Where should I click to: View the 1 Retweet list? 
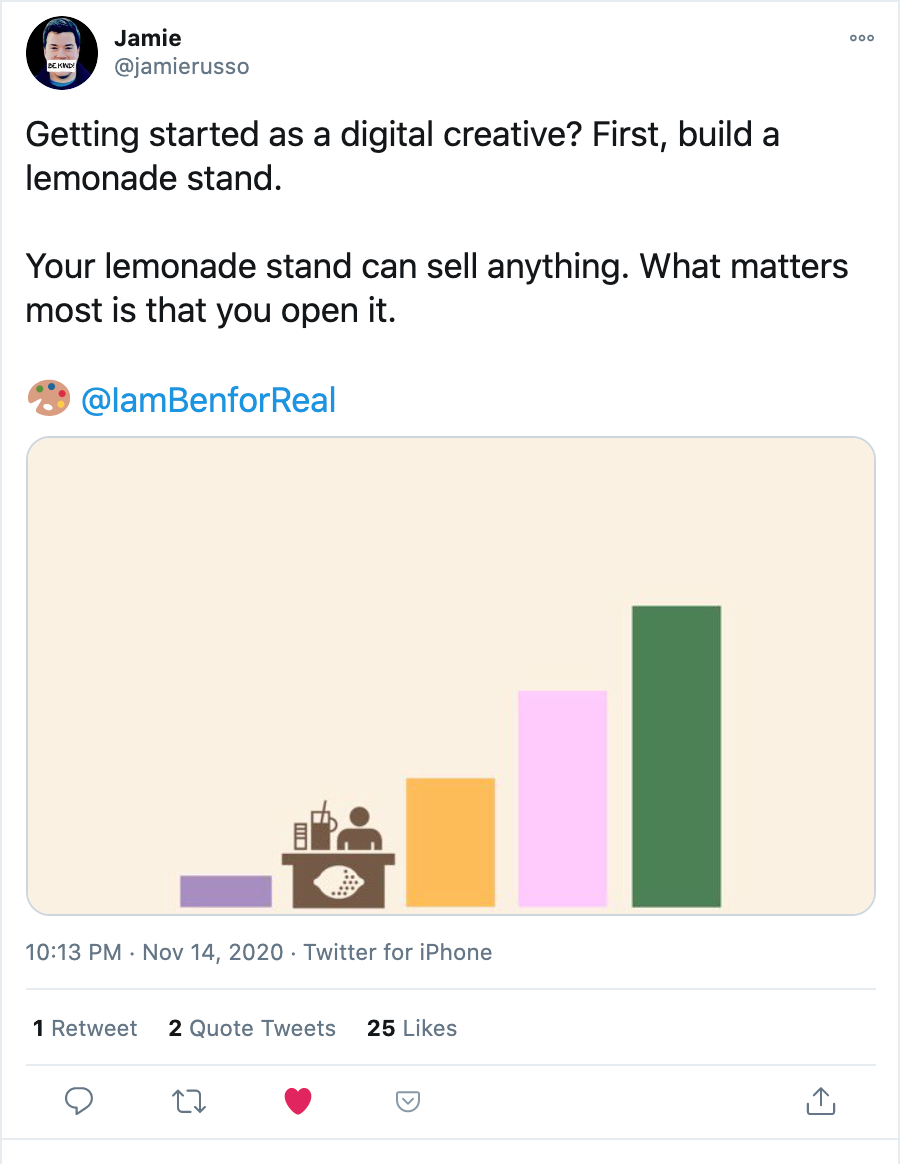[85, 1028]
